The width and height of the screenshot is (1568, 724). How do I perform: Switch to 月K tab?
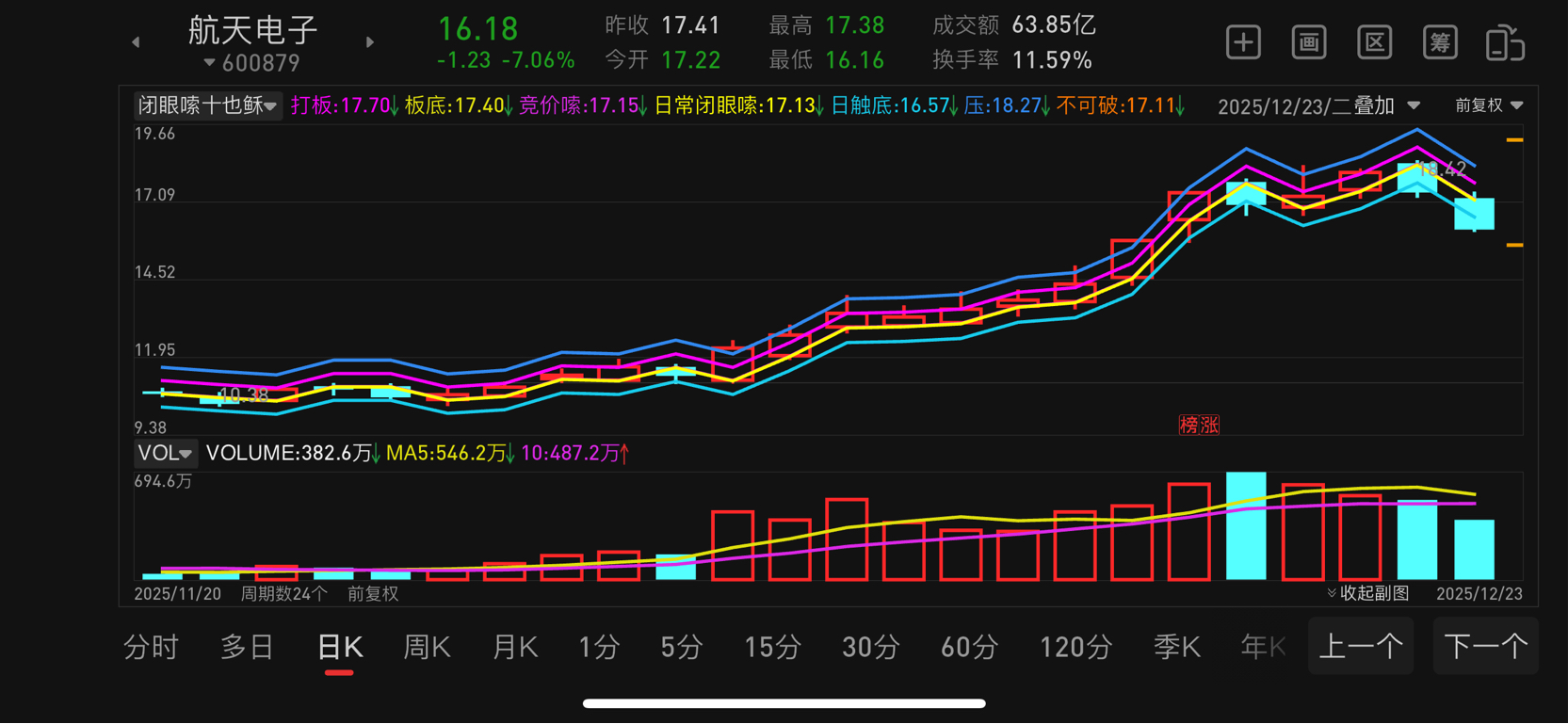[515, 648]
